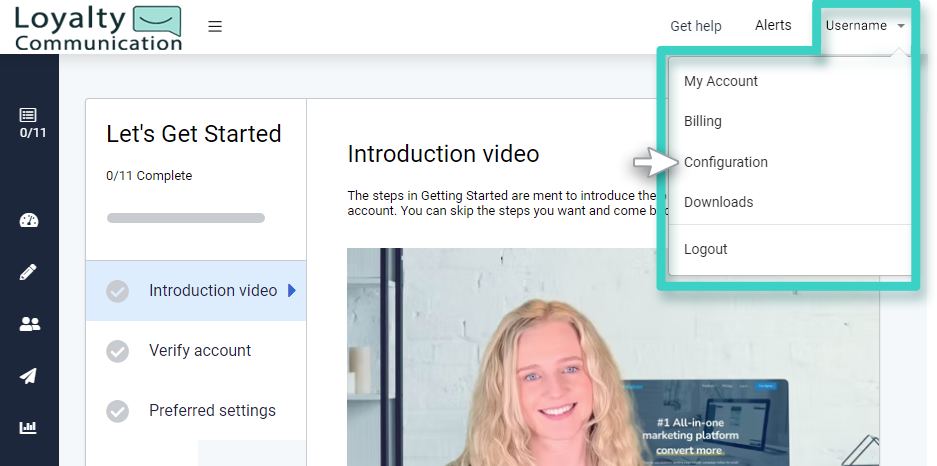The image size is (937, 466).
Task: Open the Alerts link
Action: click(773, 26)
